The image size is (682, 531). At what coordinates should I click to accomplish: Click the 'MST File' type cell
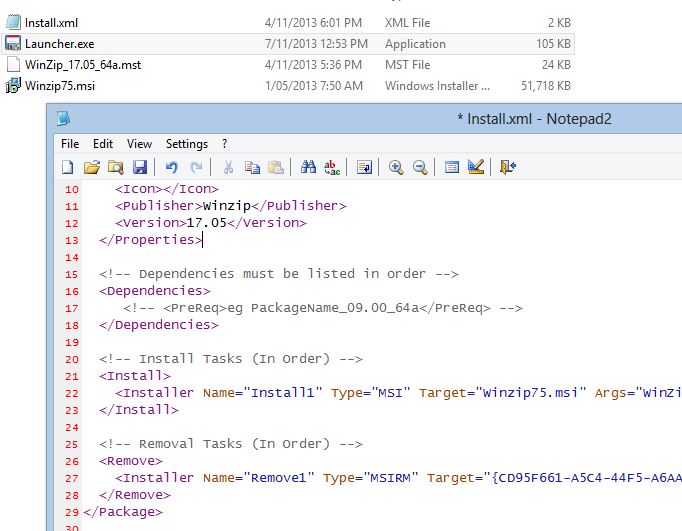(x=408, y=65)
